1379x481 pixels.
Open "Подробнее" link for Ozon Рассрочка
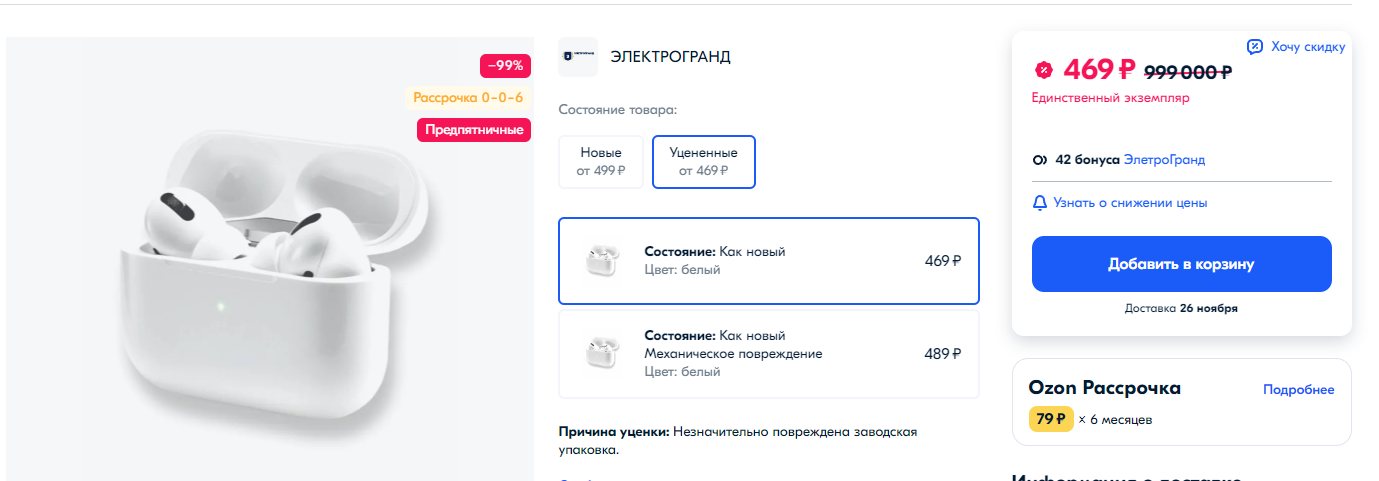(1298, 390)
